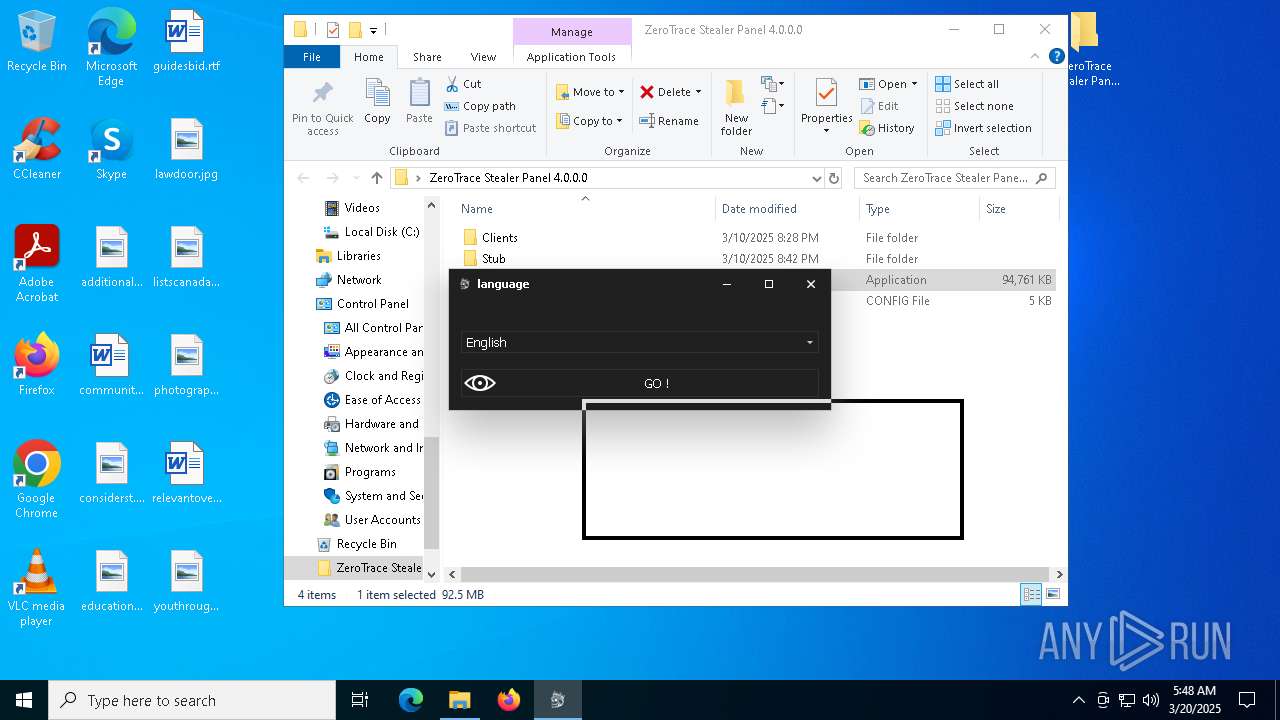Open the File tab
1280x720 pixels.
coord(312,57)
